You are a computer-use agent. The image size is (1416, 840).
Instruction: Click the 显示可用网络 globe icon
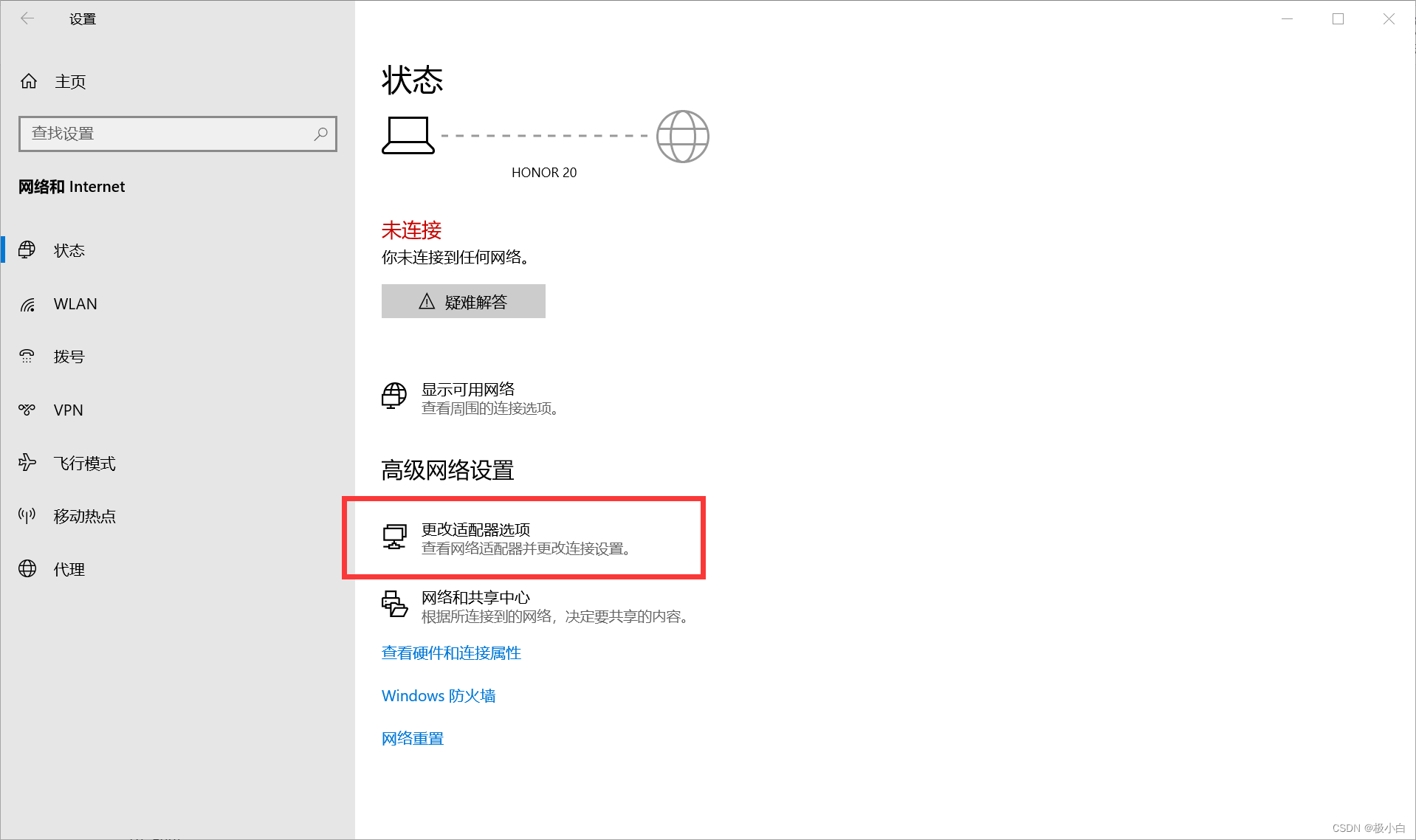pos(394,396)
